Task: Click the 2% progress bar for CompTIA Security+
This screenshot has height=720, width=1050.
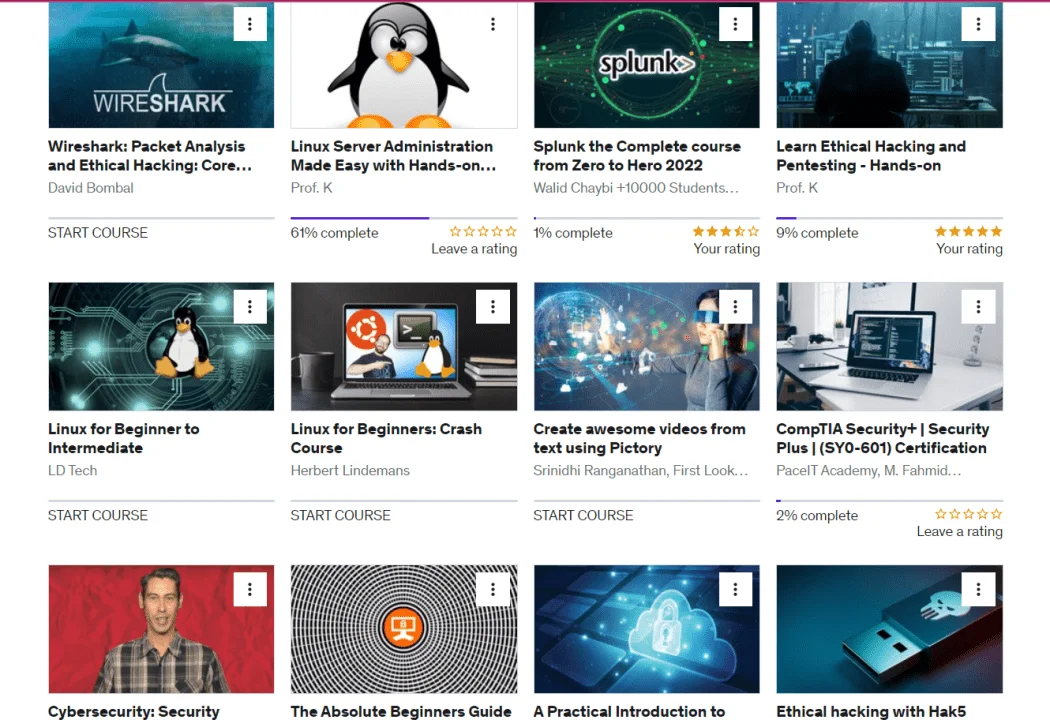Action: pos(889,500)
